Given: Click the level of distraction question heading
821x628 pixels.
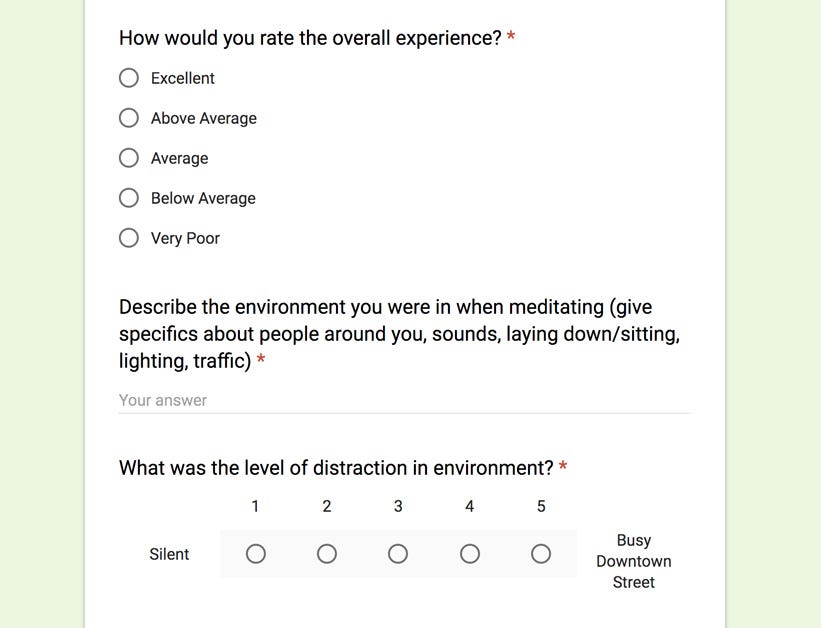Looking at the screenshot, I should (x=336, y=468).
